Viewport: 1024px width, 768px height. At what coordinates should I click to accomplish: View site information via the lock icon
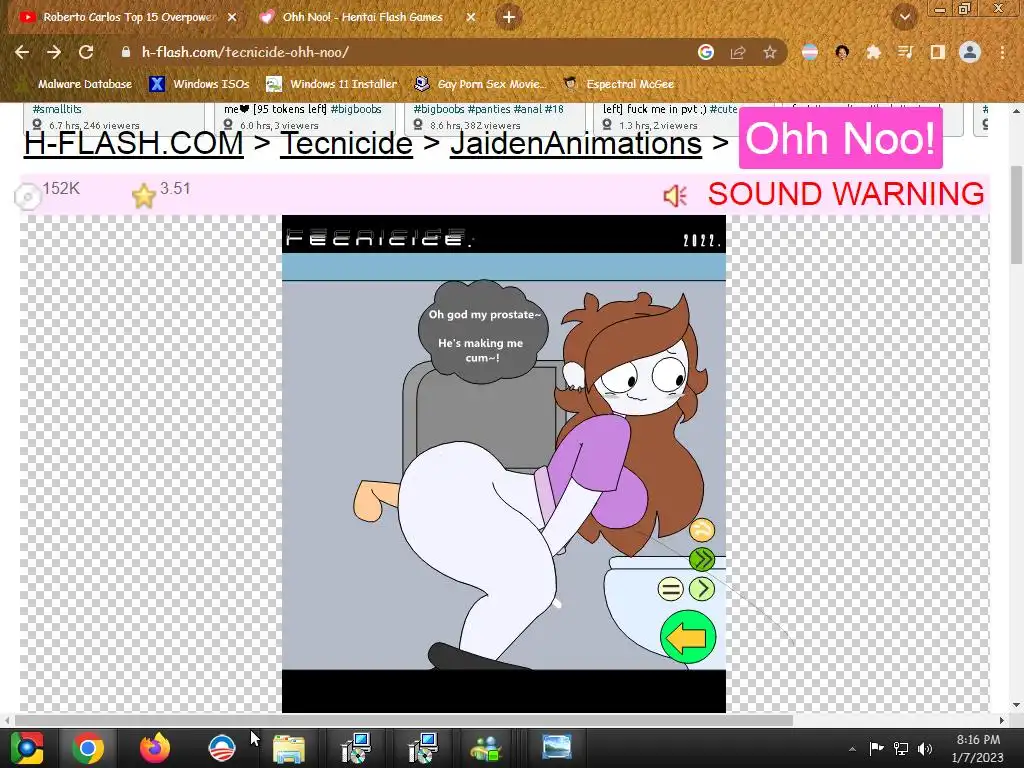pyautogui.click(x=126, y=52)
